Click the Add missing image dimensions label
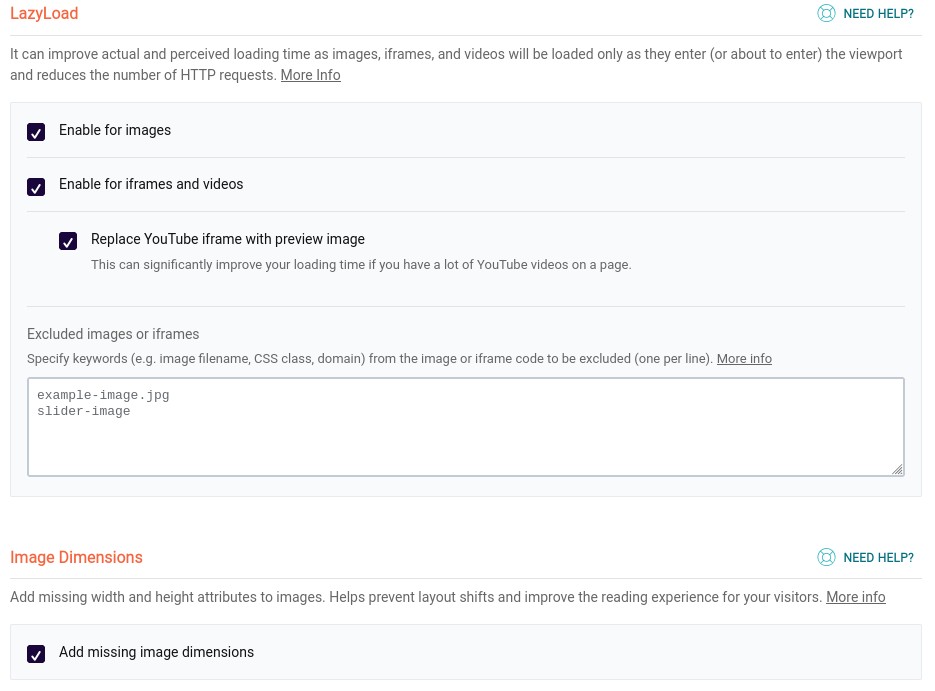Viewport: 935px width, 691px height. click(156, 652)
